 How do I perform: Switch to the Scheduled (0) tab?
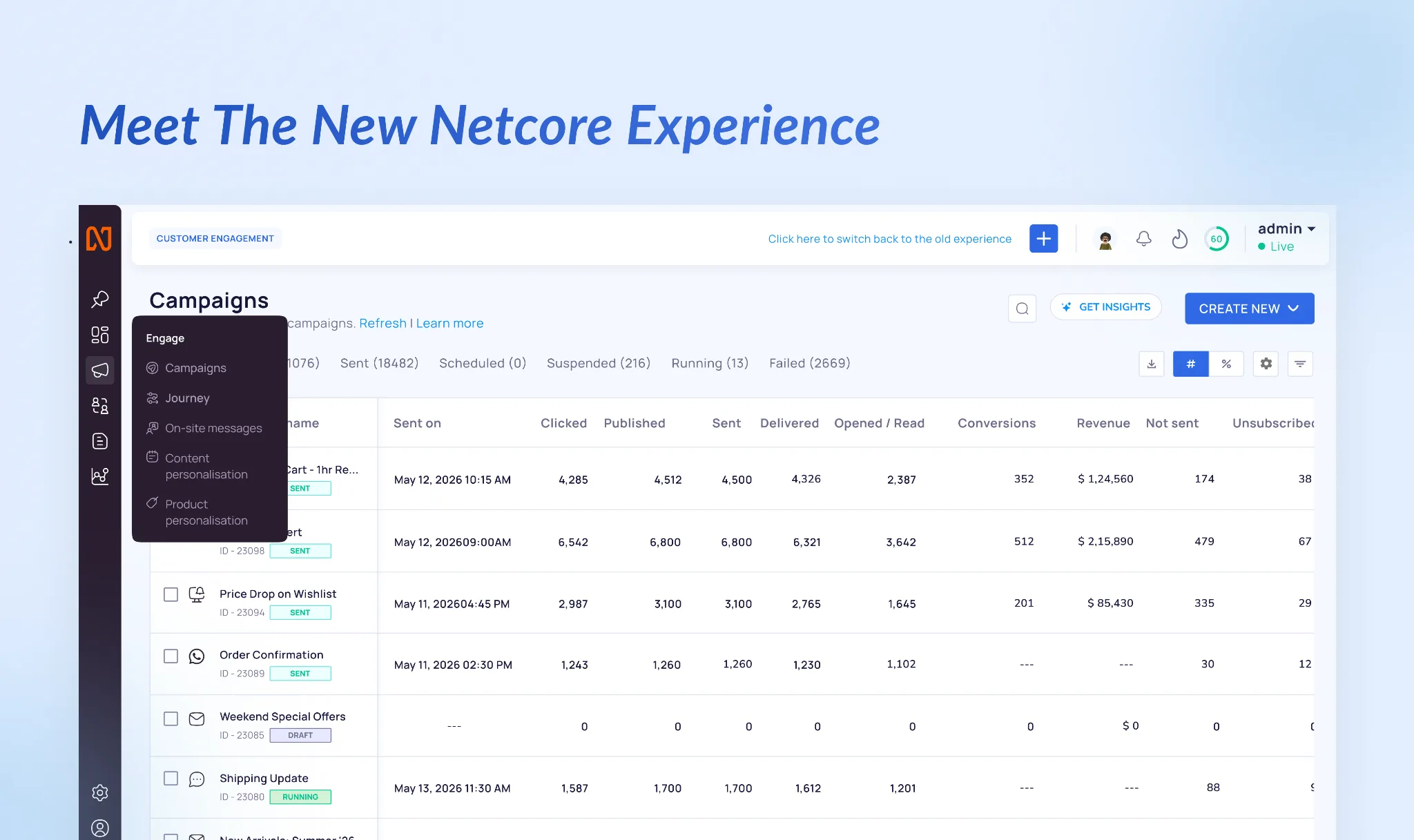tap(483, 363)
